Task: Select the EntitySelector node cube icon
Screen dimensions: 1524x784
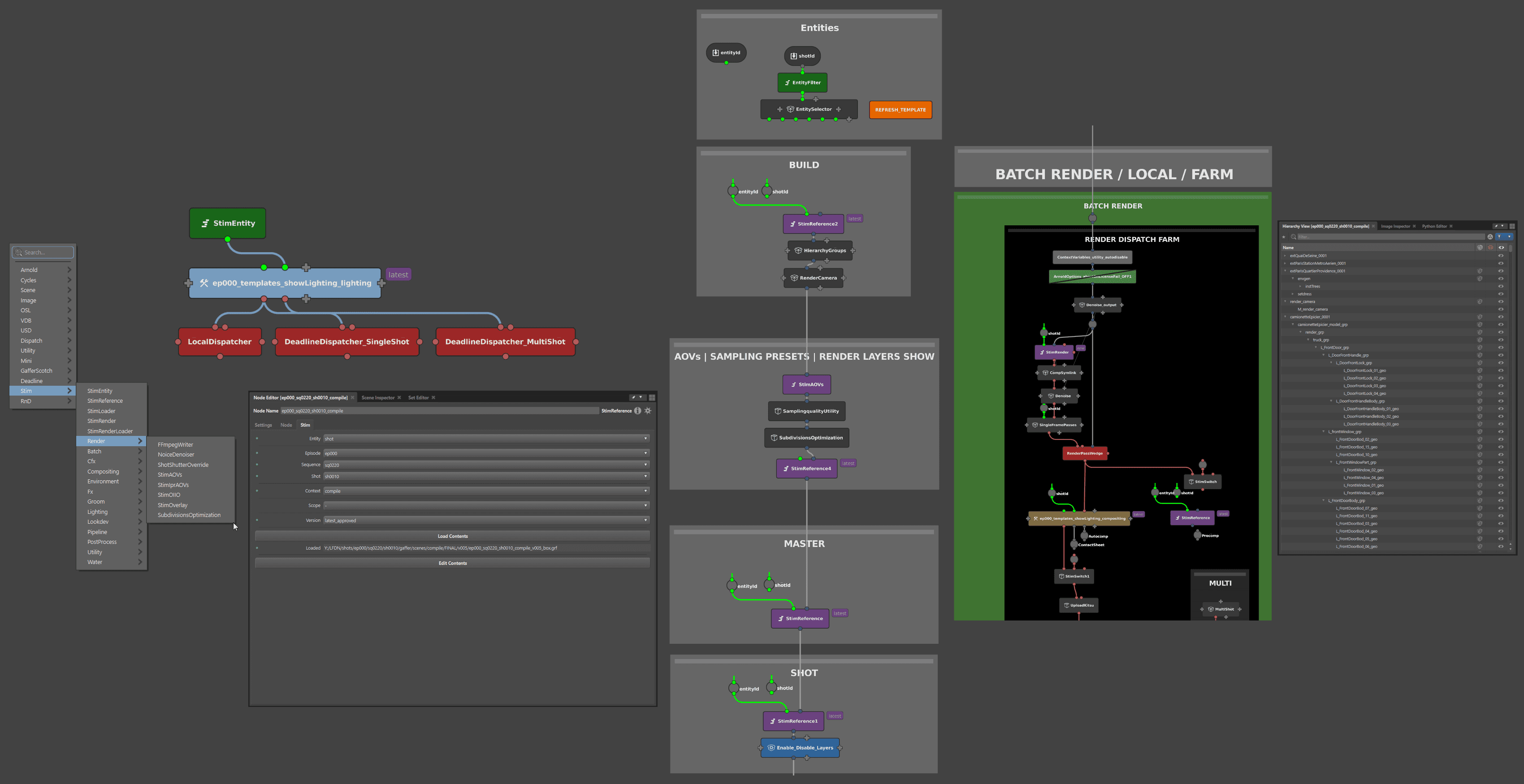Action: [790, 109]
